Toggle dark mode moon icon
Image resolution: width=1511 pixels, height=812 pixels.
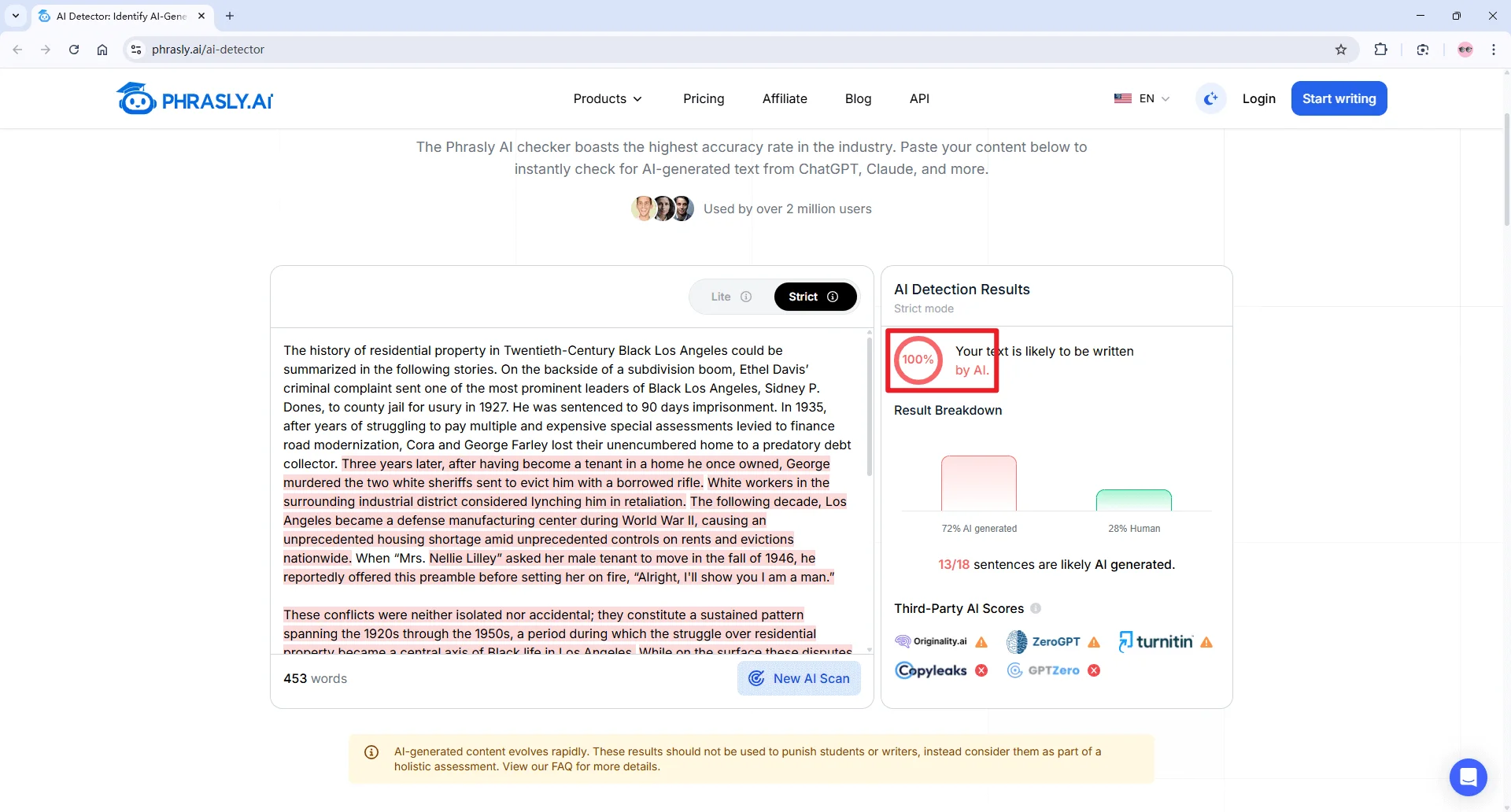point(1210,98)
